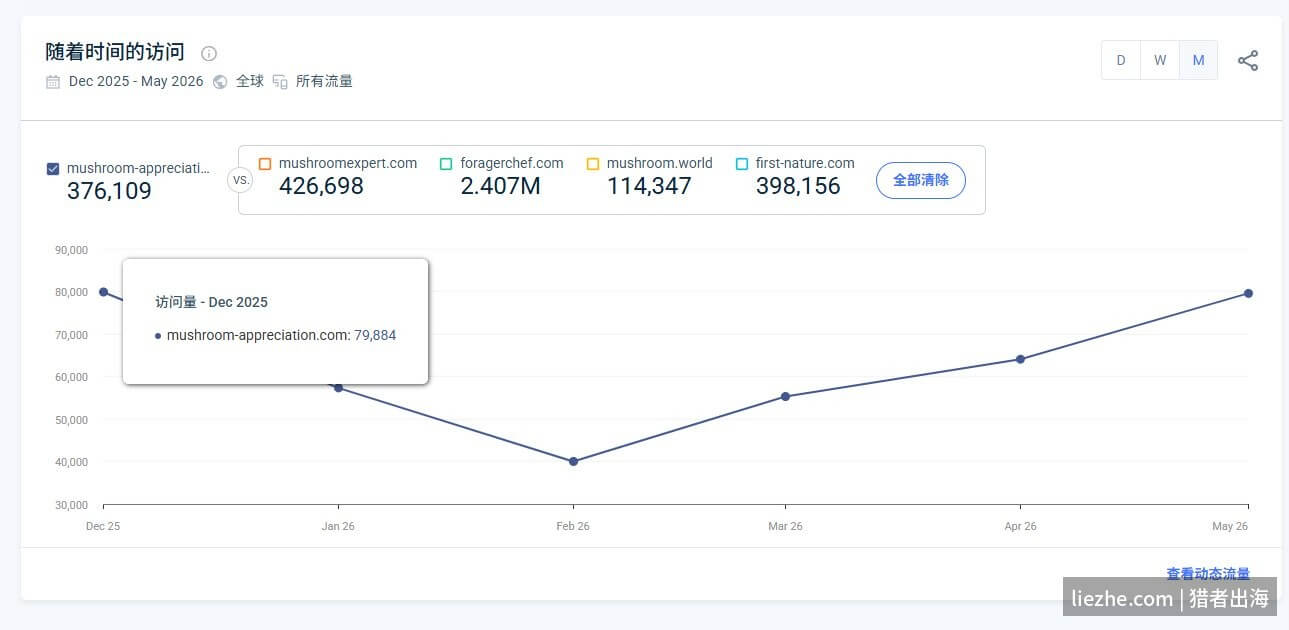Screen dimensions: 1289x630
Task: Click the mushroom.world domain label
Action: tap(660, 163)
